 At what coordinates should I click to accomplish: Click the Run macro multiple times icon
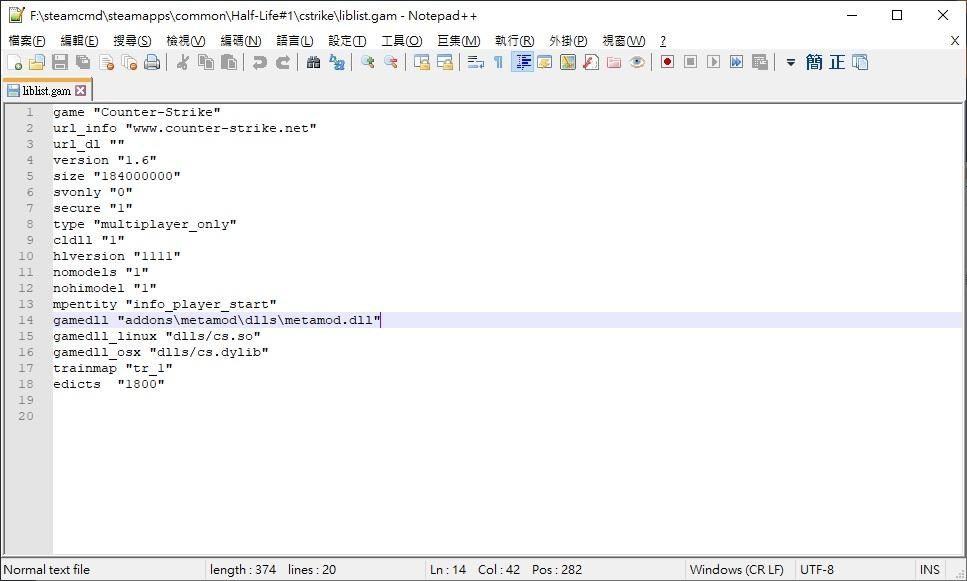click(x=736, y=62)
